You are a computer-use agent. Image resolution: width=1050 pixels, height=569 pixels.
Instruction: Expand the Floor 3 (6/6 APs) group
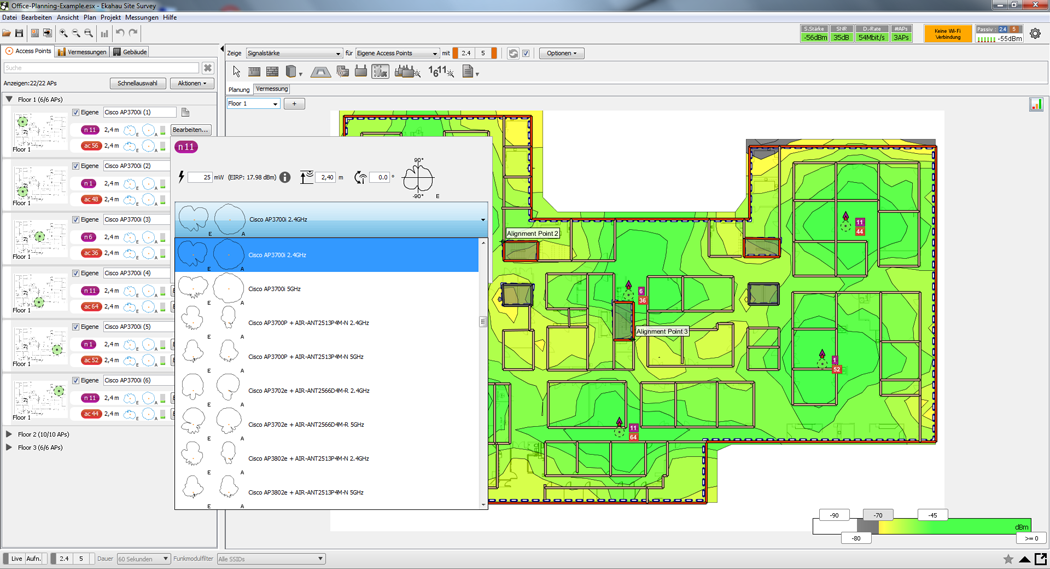point(9,447)
